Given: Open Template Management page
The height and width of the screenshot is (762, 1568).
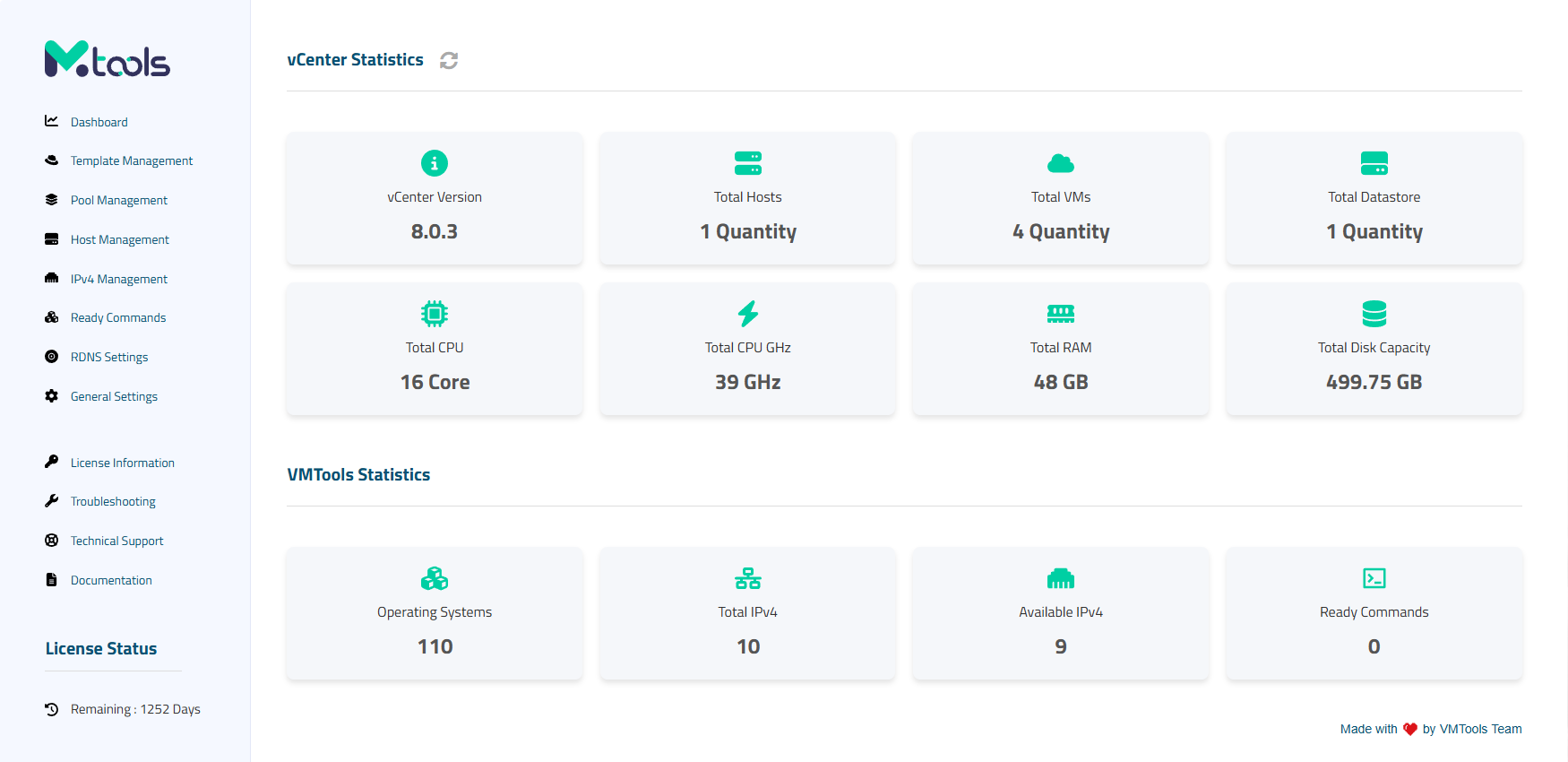Looking at the screenshot, I should pos(132,160).
